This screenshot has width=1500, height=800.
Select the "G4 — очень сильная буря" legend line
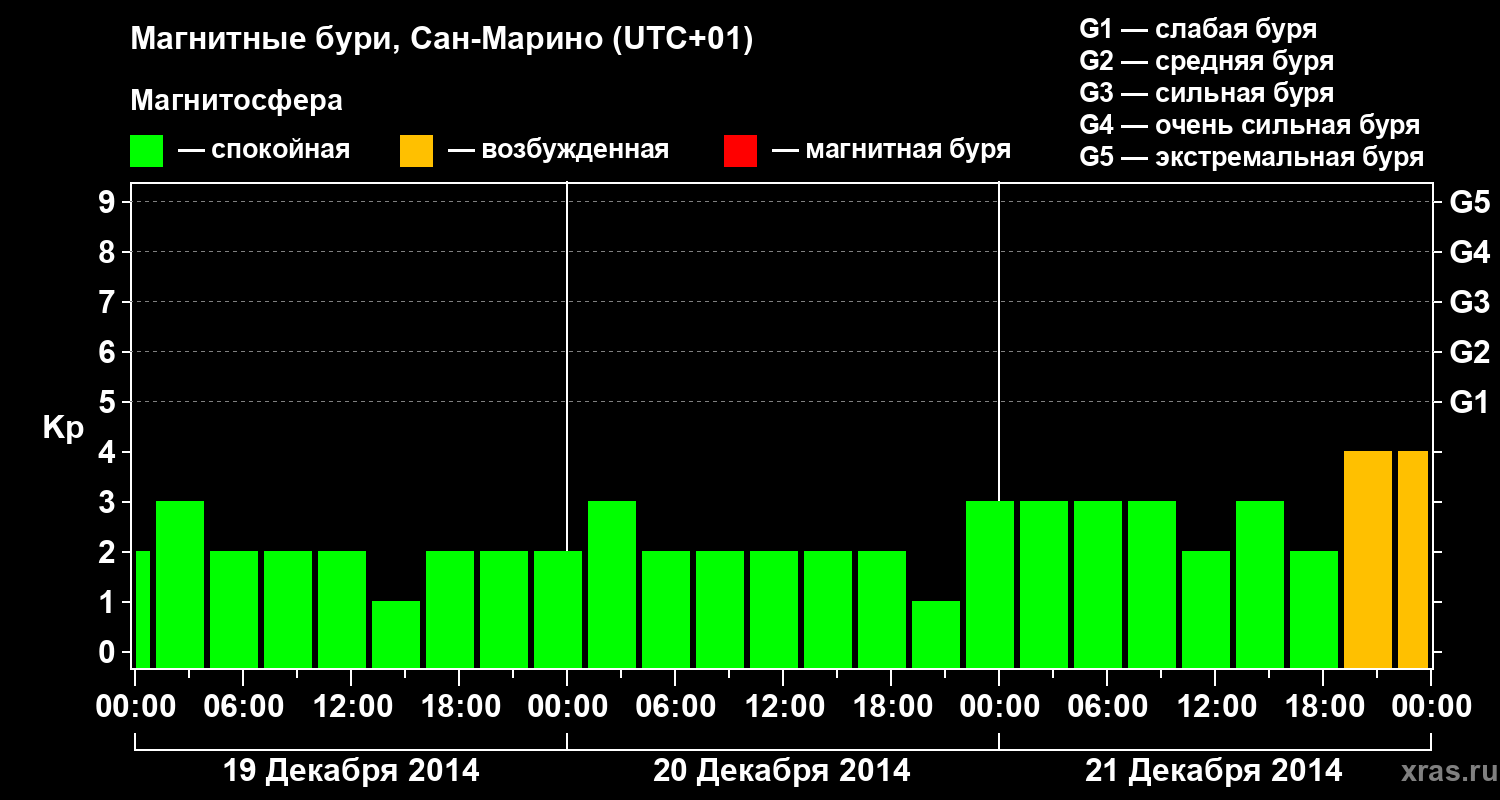point(1250,125)
